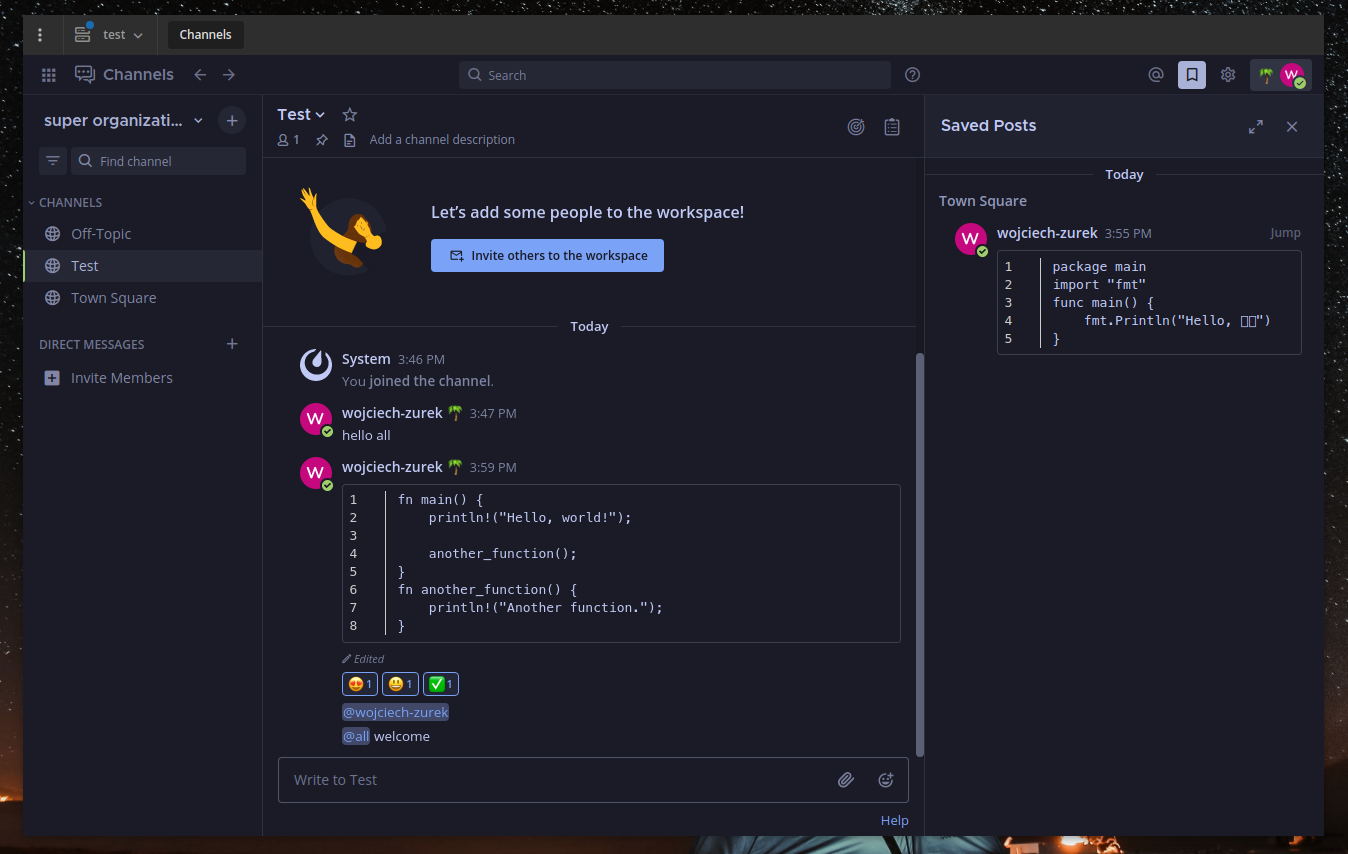The height and width of the screenshot is (854, 1348).
Task: Expand the super organization team menu
Action: tap(124, 121)
